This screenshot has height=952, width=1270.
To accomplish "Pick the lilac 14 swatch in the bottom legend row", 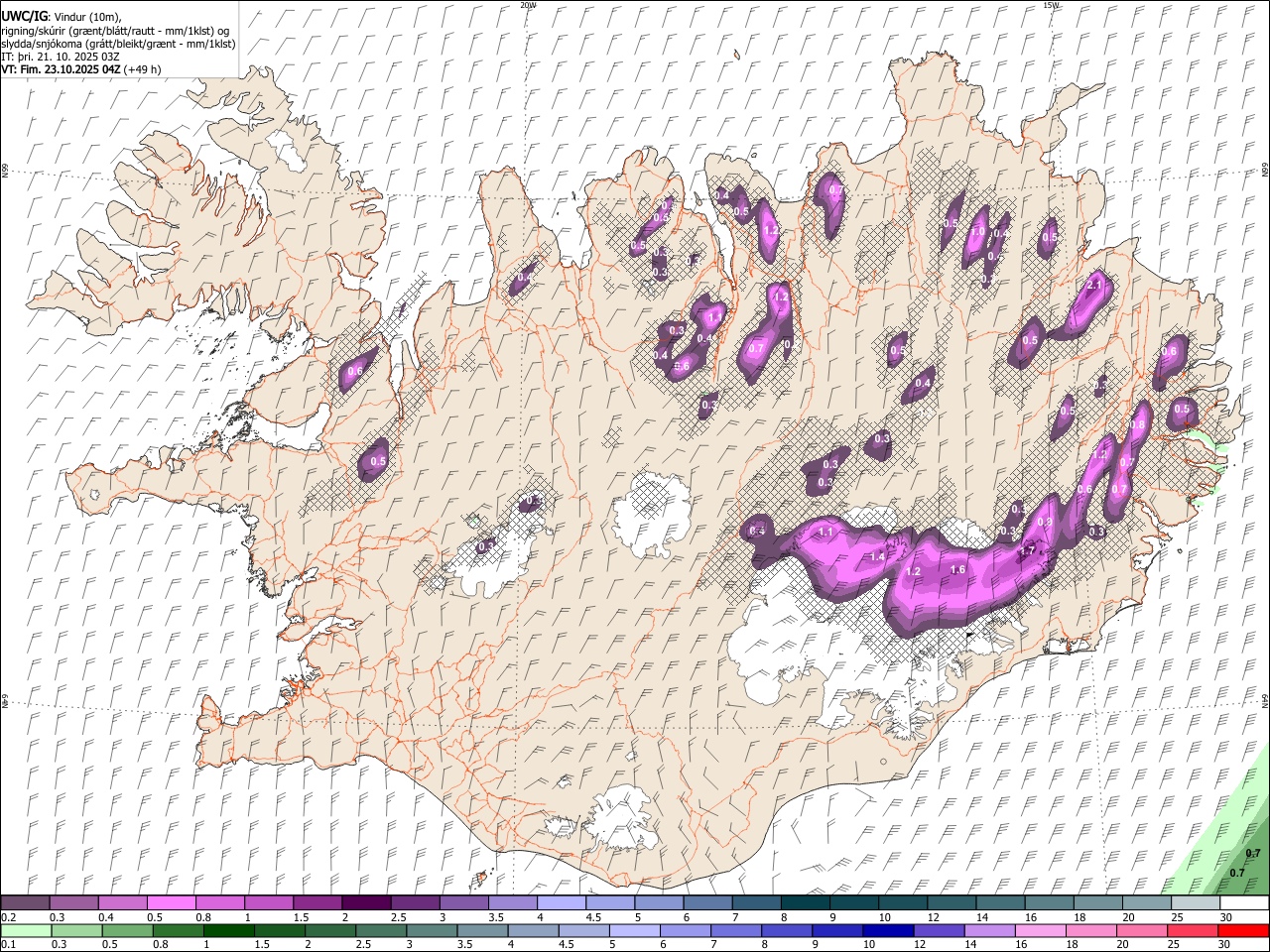I will 989,930.
